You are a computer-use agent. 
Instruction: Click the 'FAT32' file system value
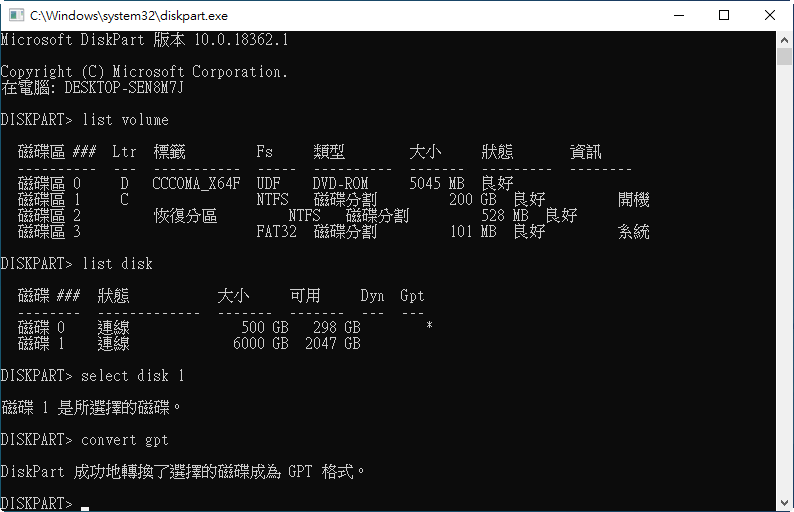276,232
